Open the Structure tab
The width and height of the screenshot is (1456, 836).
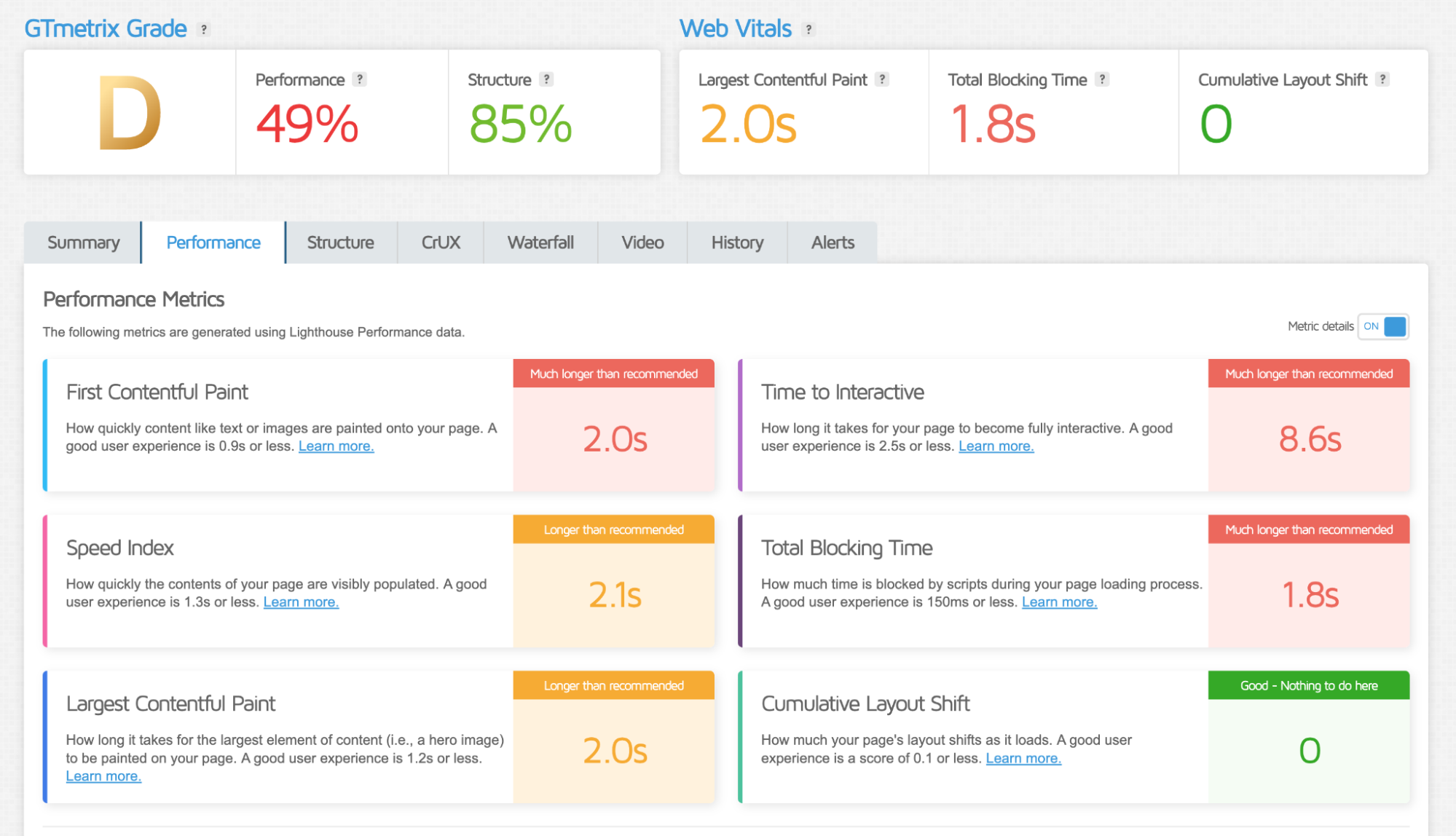coord(340,242)
